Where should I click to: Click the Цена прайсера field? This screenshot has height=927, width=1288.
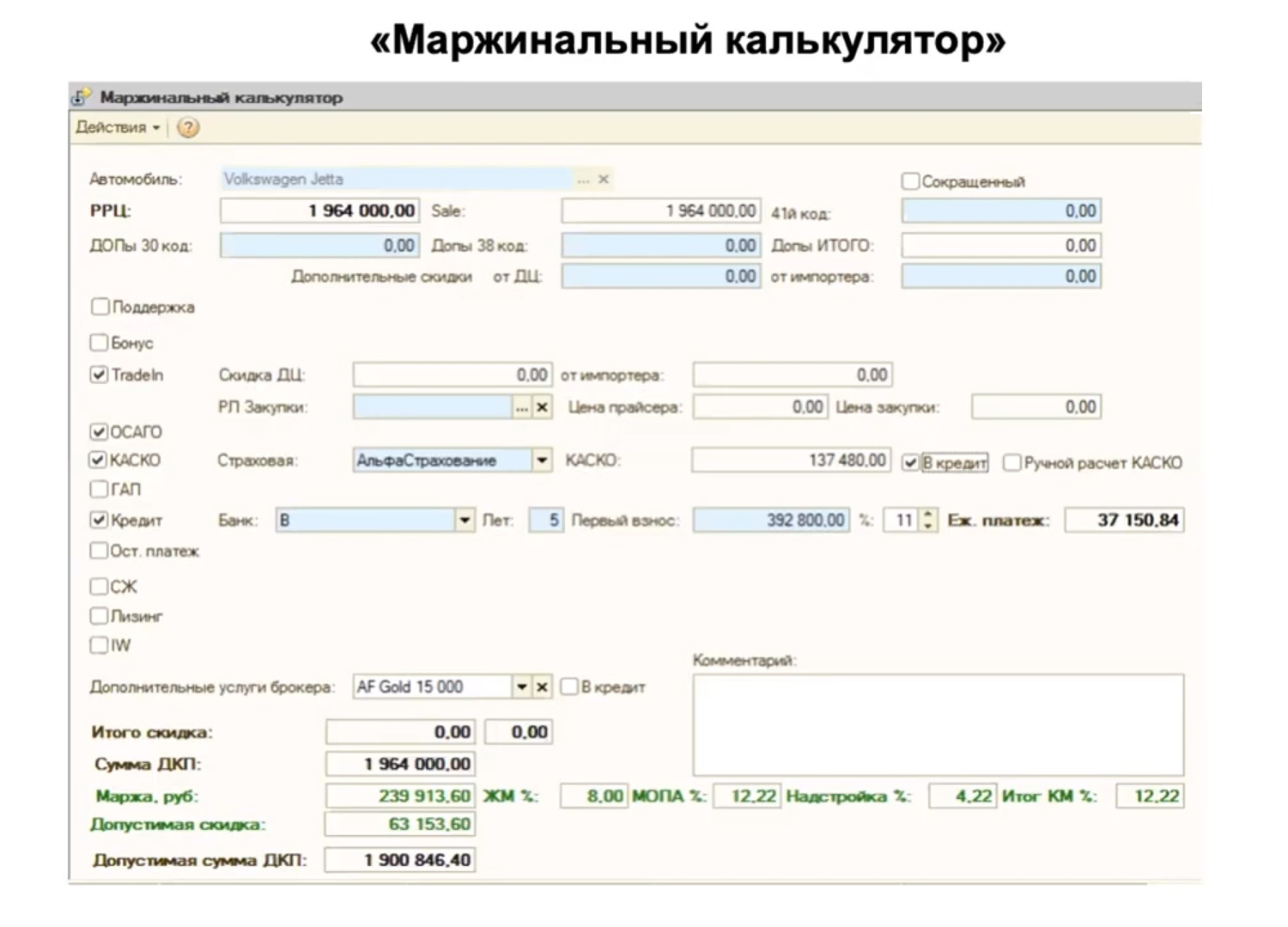(x=761, y=407)
